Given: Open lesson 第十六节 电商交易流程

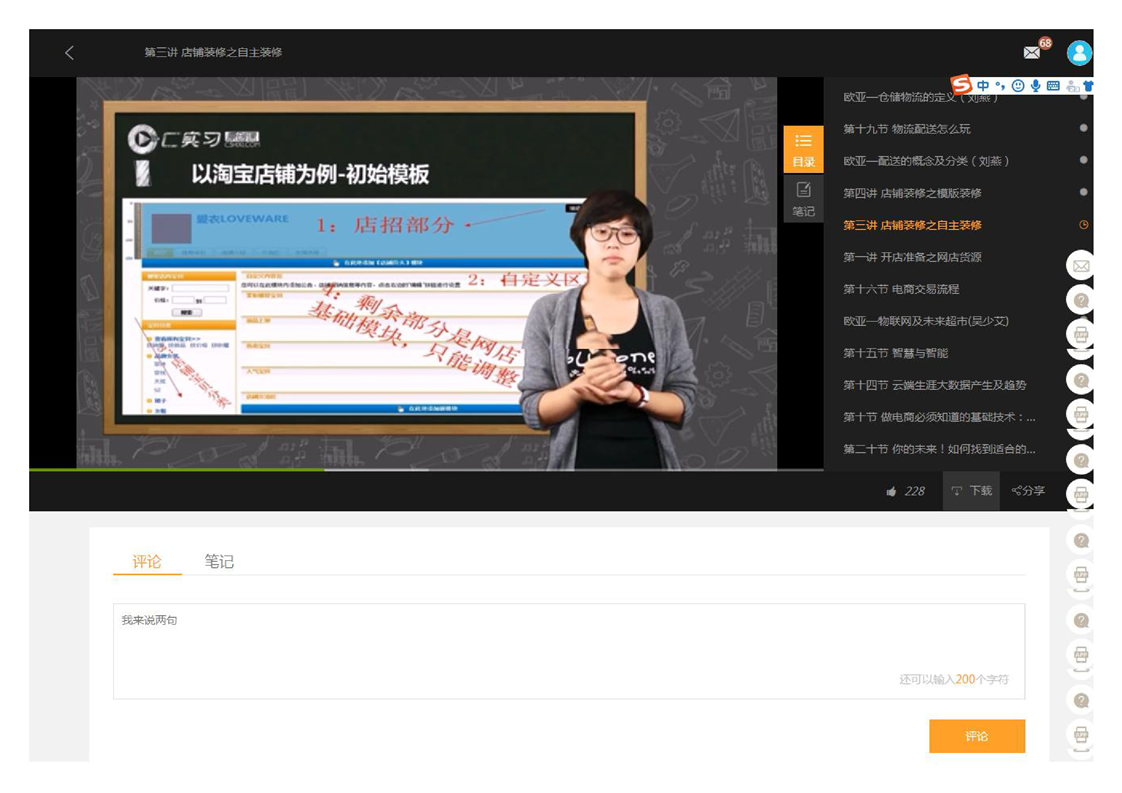Looking at the screenshot, I should 900,289.
